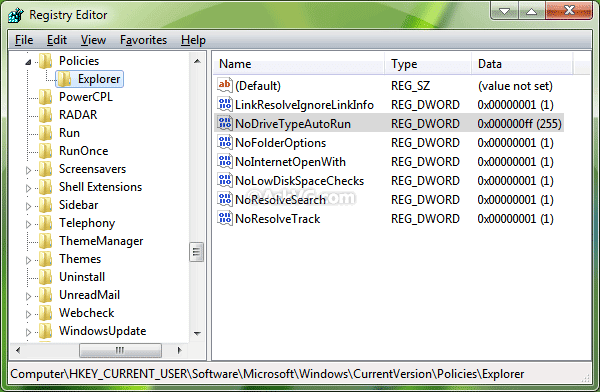Click the NoResolveTrack DWORD icon
Screen dimensions: 600x392
225,218
